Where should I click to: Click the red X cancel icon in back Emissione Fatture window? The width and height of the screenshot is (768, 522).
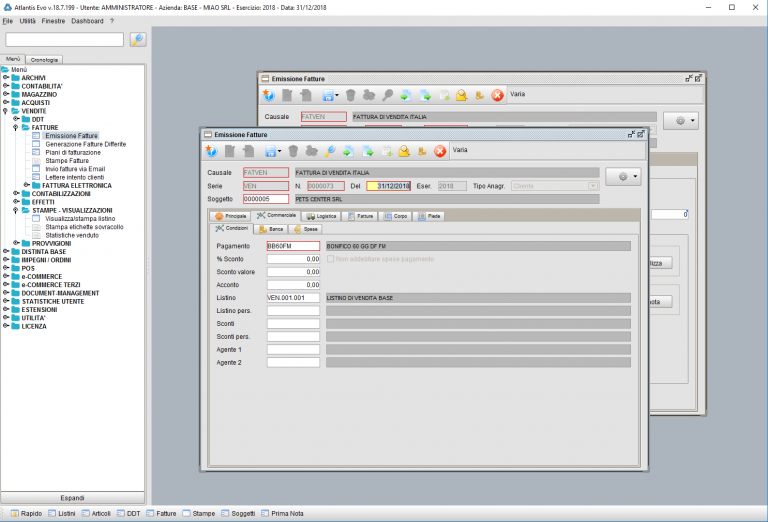click(498, 95)
